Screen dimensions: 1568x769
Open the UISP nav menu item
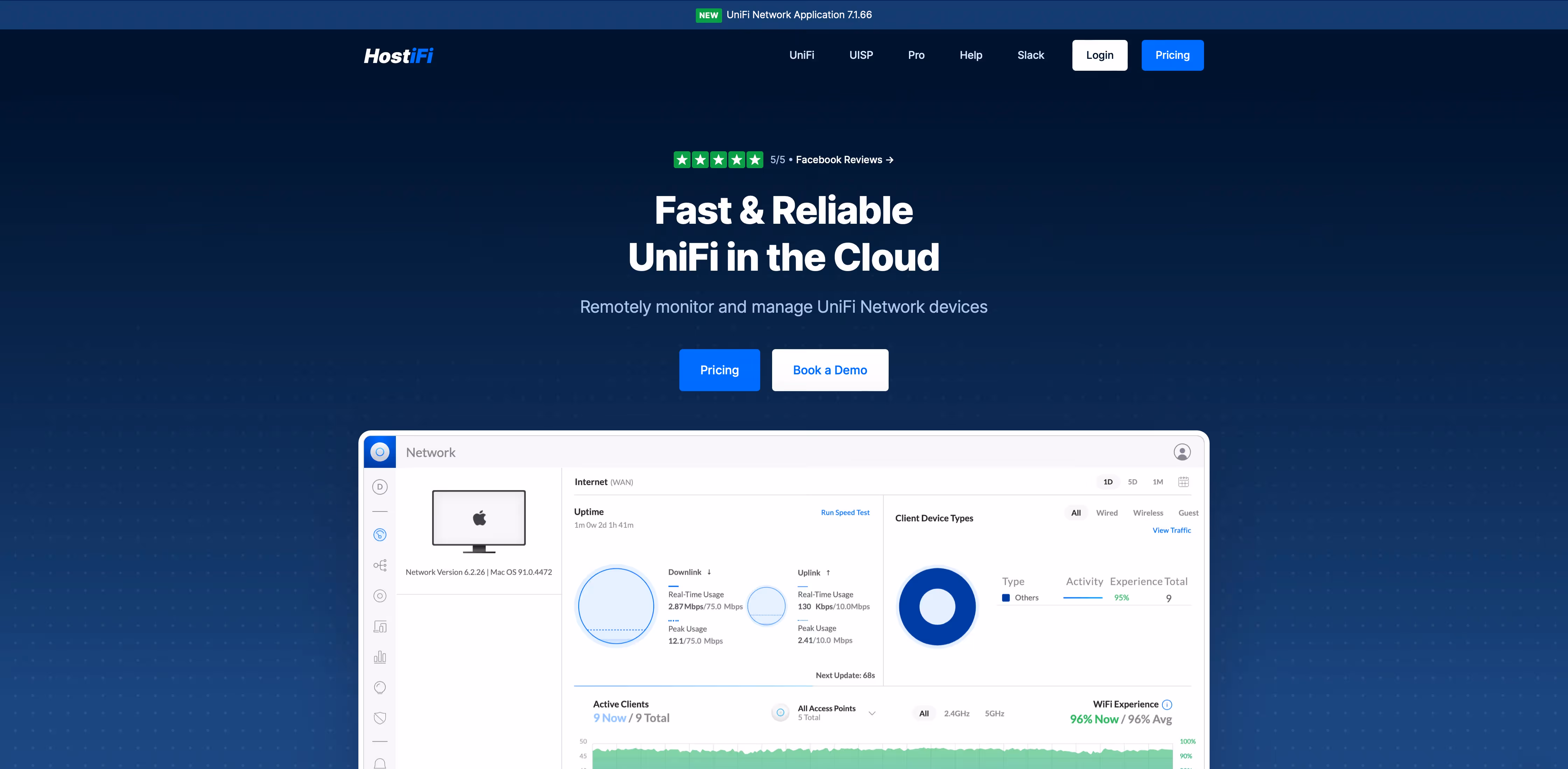pos(861,55)
